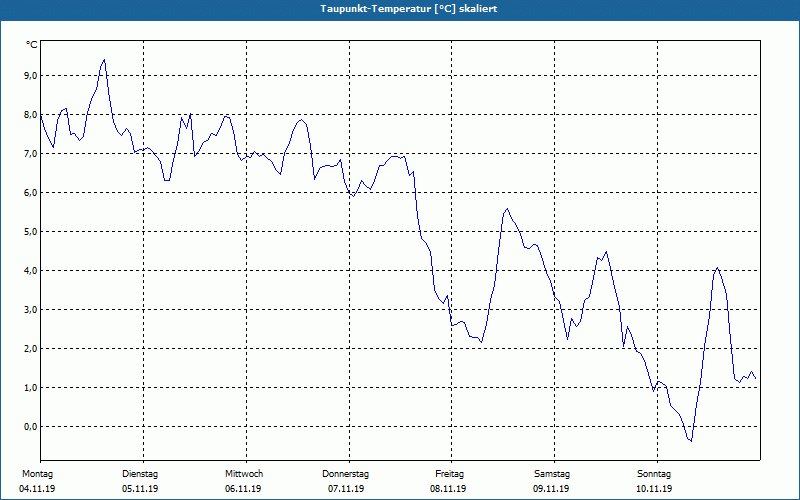Click the date 06.11.19

243,489
